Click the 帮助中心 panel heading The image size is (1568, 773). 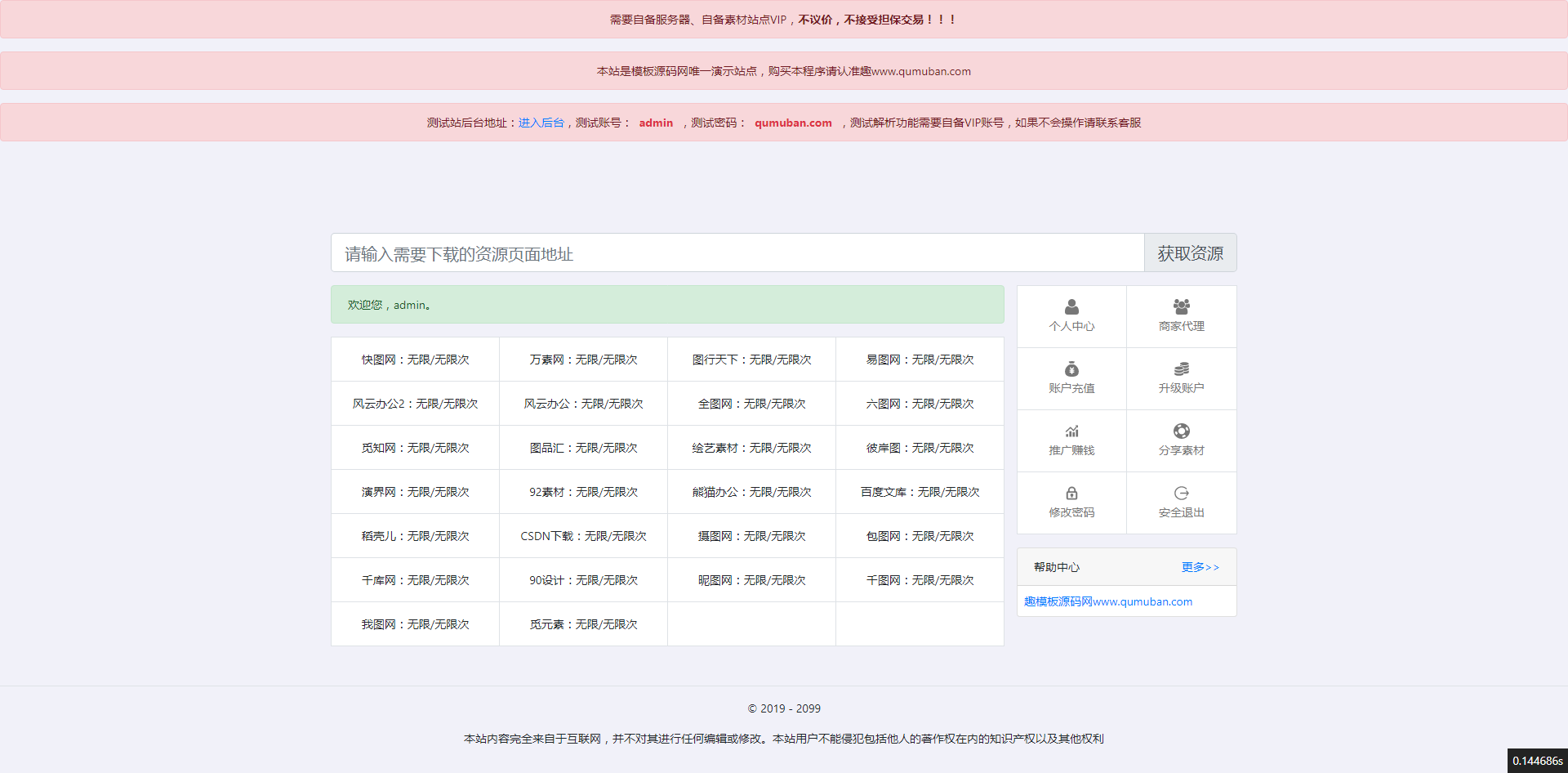click(x=1057, y=567)
